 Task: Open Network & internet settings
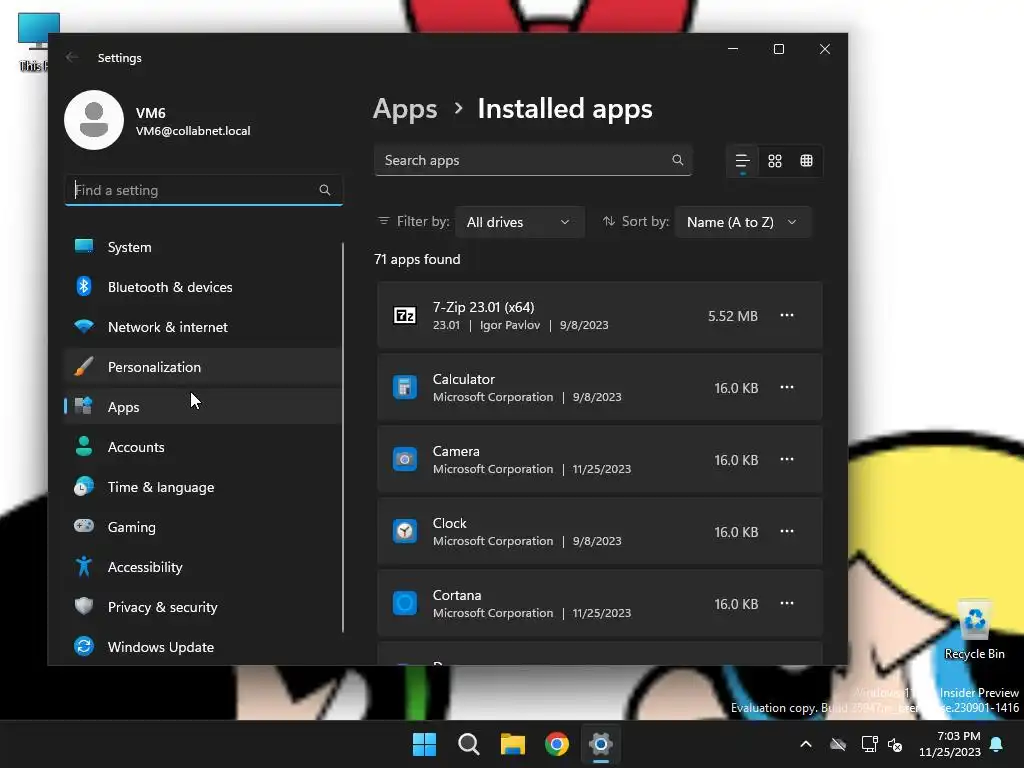203,327
